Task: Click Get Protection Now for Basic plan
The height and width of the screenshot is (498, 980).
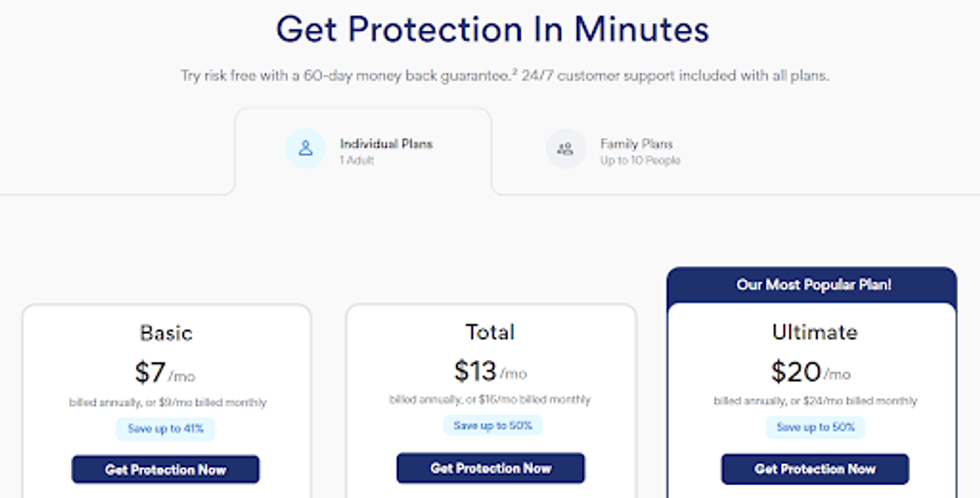Action: pyautogui.click(x=165, y=469)
